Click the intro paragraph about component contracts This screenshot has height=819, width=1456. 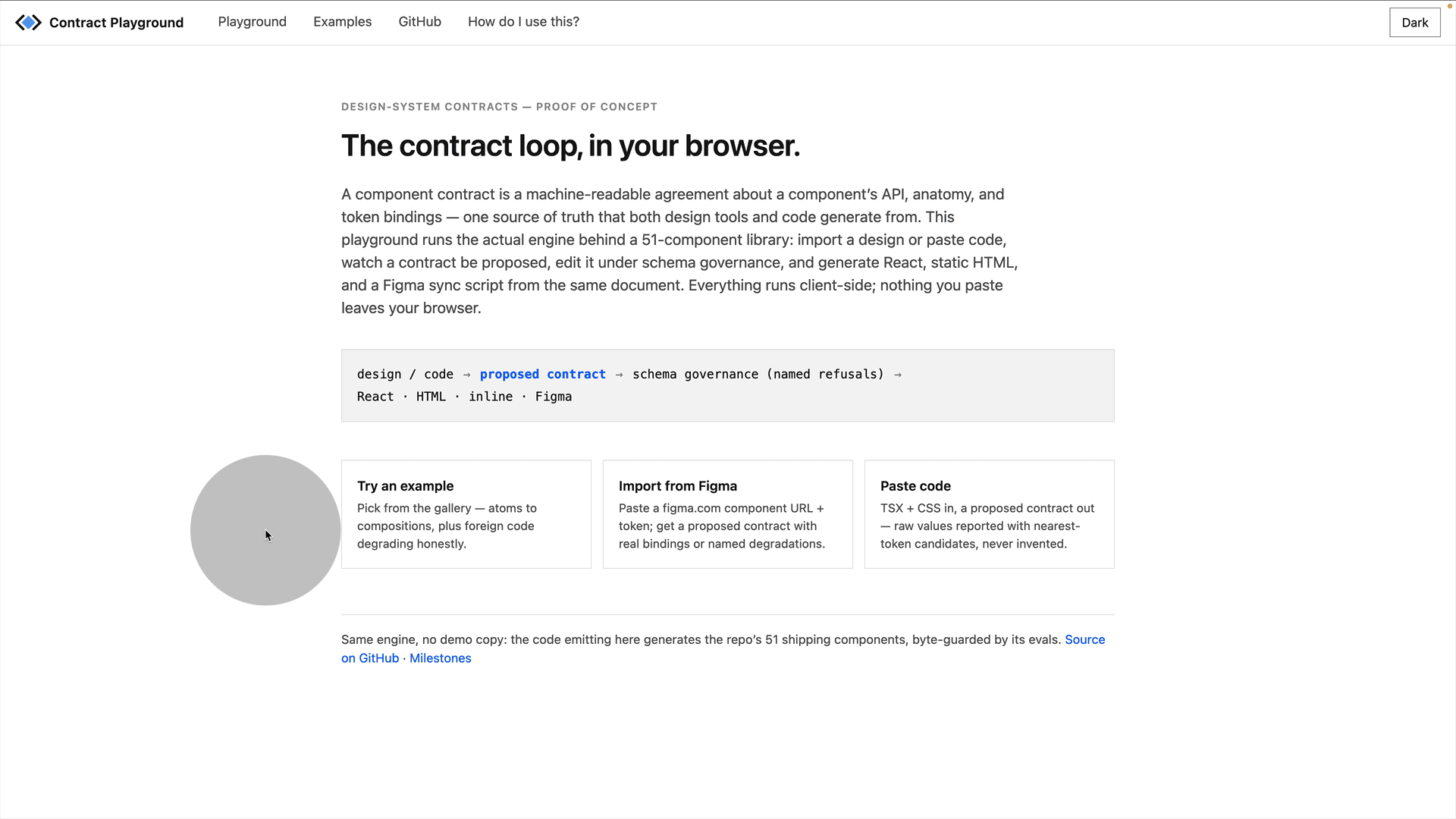pos(679,251)
